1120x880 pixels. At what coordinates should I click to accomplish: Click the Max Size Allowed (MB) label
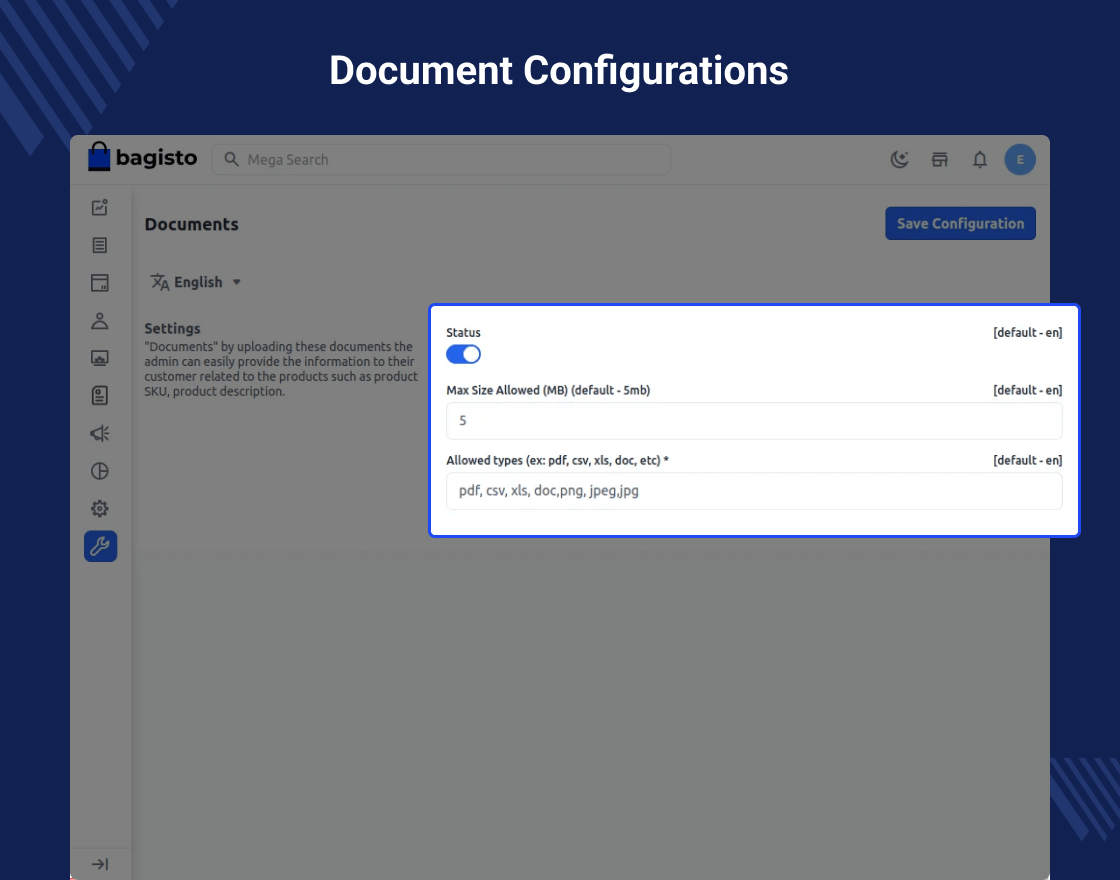tap(548, 390)
